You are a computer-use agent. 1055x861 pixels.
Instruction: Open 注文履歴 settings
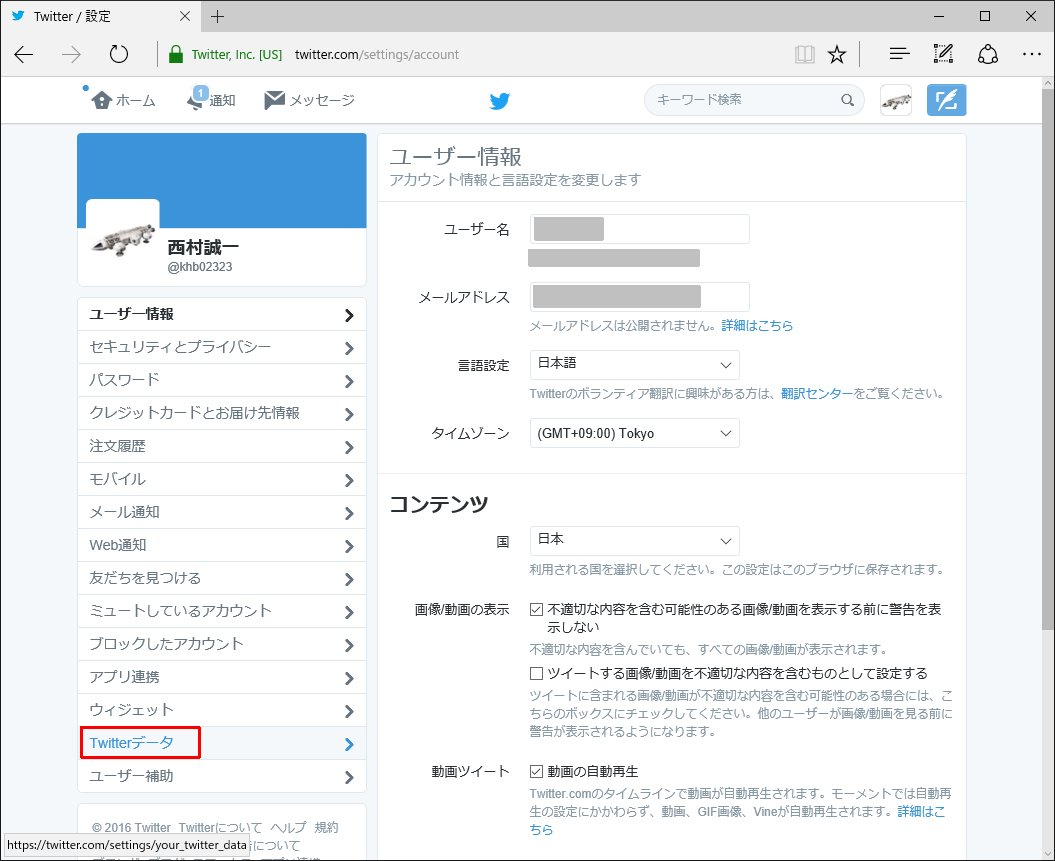point(222,446)
